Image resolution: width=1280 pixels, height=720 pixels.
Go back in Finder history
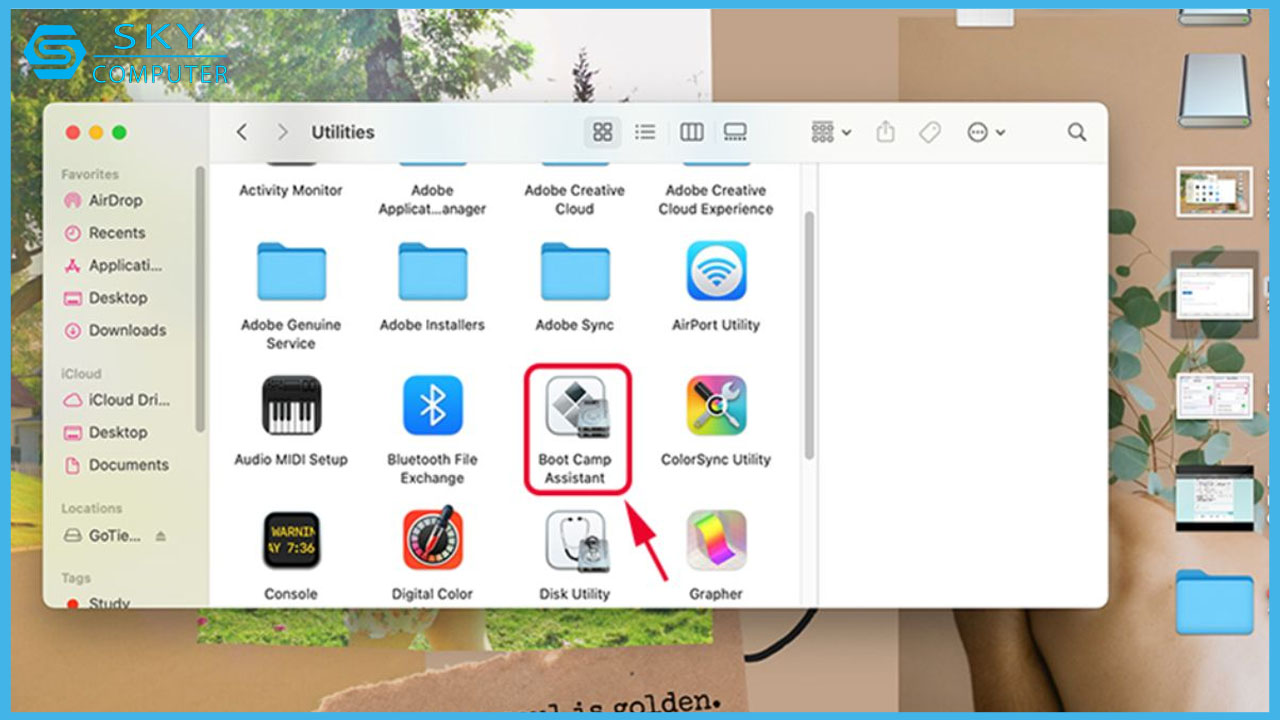(x=241, y=132)
